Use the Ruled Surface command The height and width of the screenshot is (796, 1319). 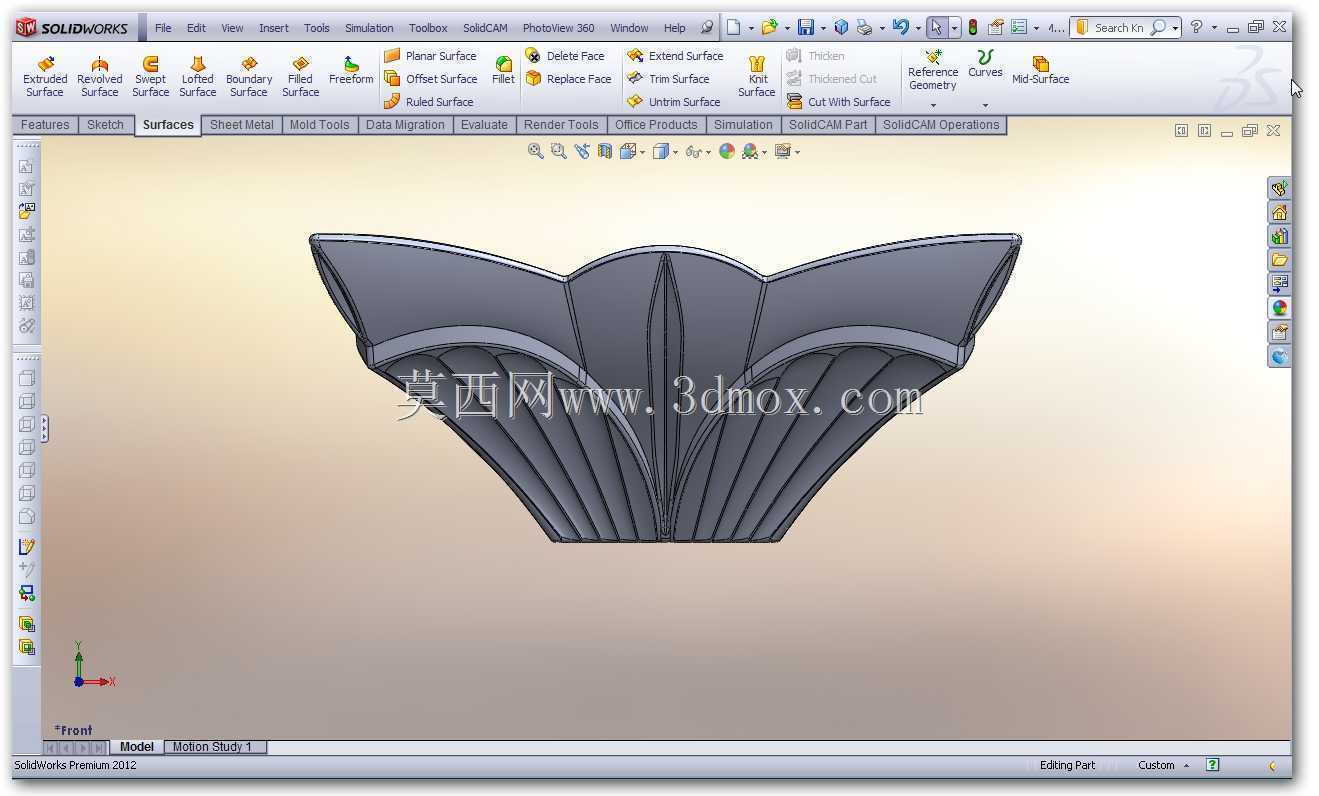coord(428,102)
